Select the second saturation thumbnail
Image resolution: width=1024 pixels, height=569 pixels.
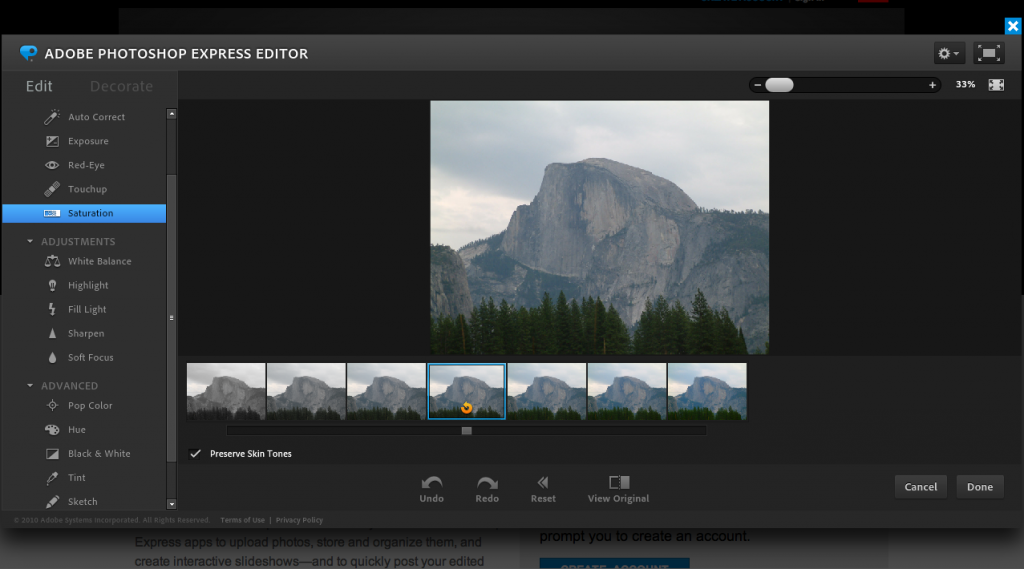(306, 391)
